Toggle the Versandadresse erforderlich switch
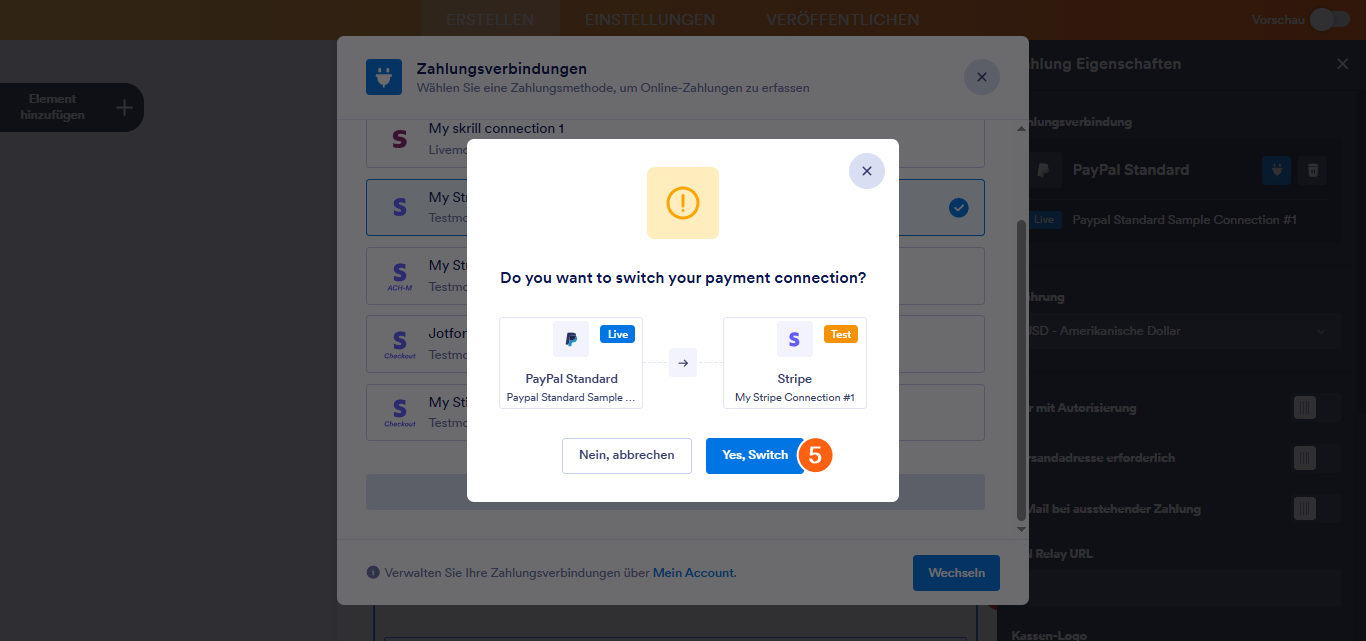This screenshot has width=1366, height=641. click(x=1305, y=458)
